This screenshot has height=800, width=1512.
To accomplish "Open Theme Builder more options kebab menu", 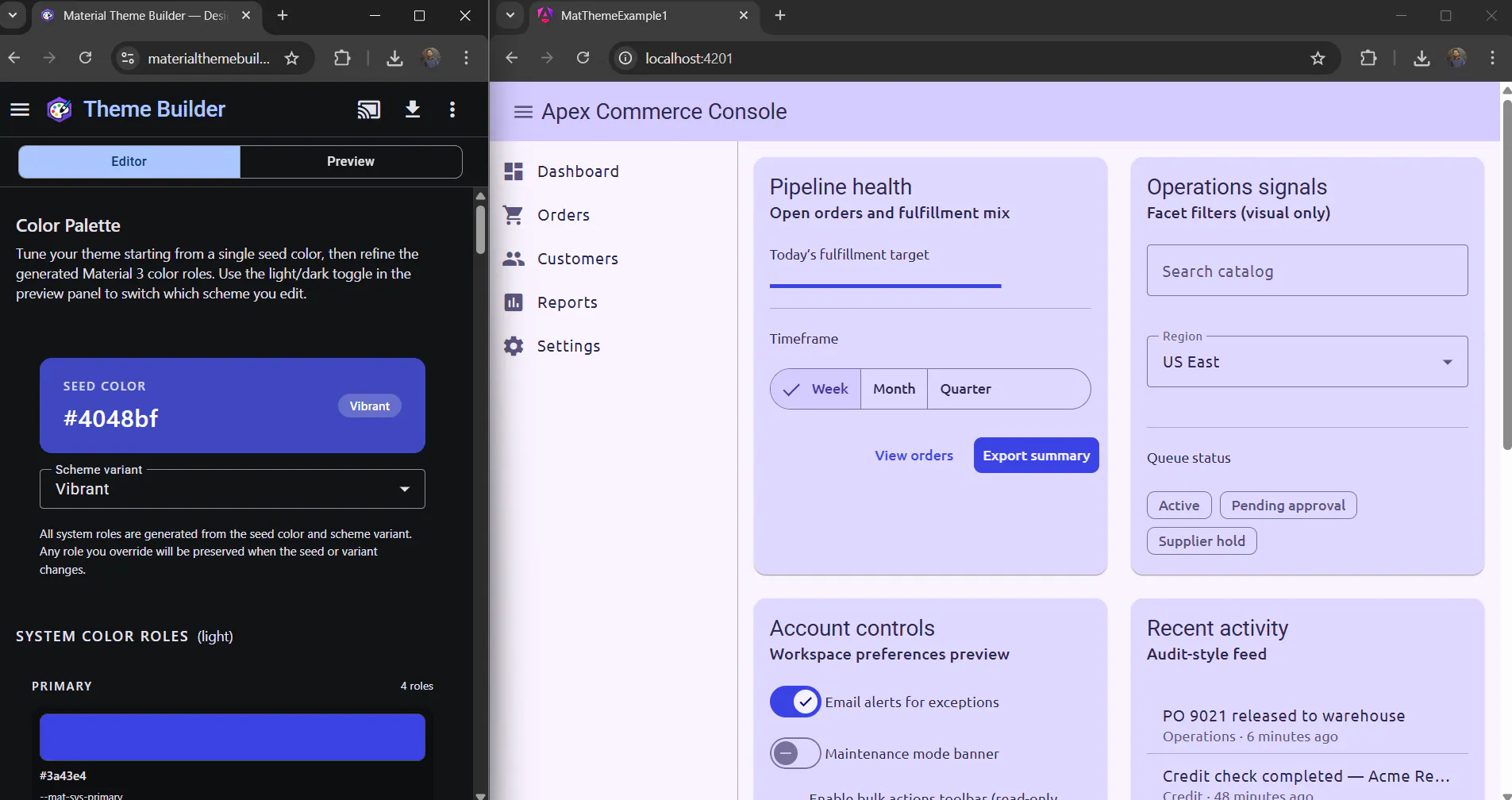I will pyautogui.click(x=452, y=110).
